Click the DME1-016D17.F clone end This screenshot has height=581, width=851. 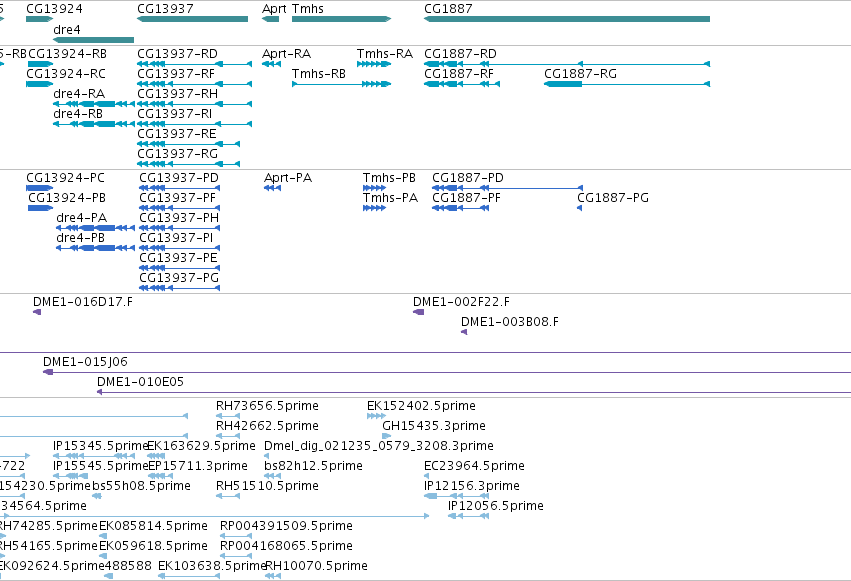click(x=37, y=312)
